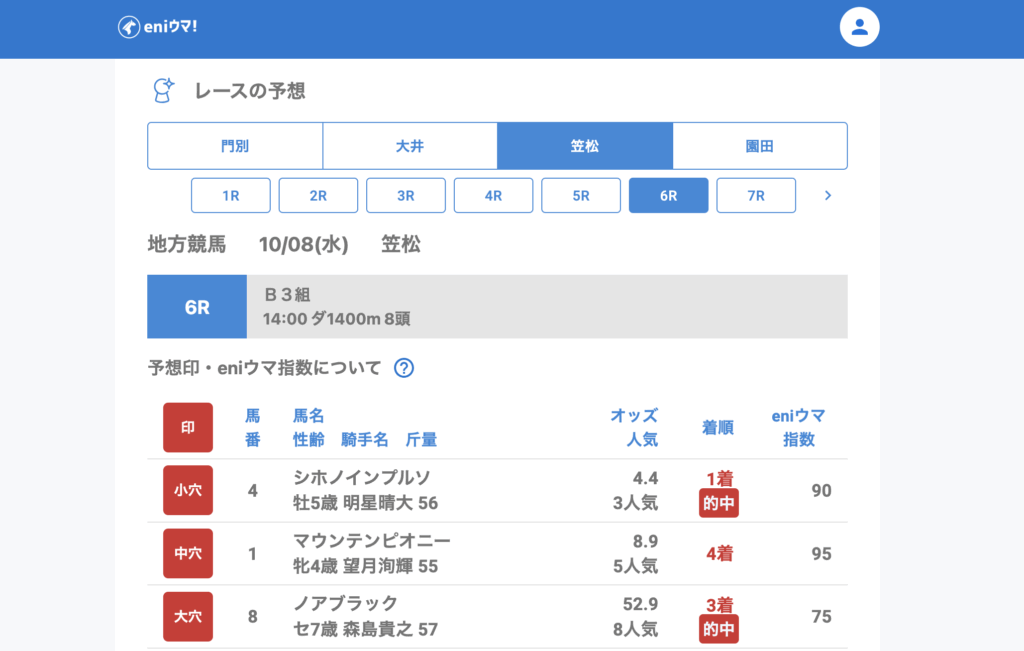Switch to the 門別 racecourse tab

tap(235, 146)
